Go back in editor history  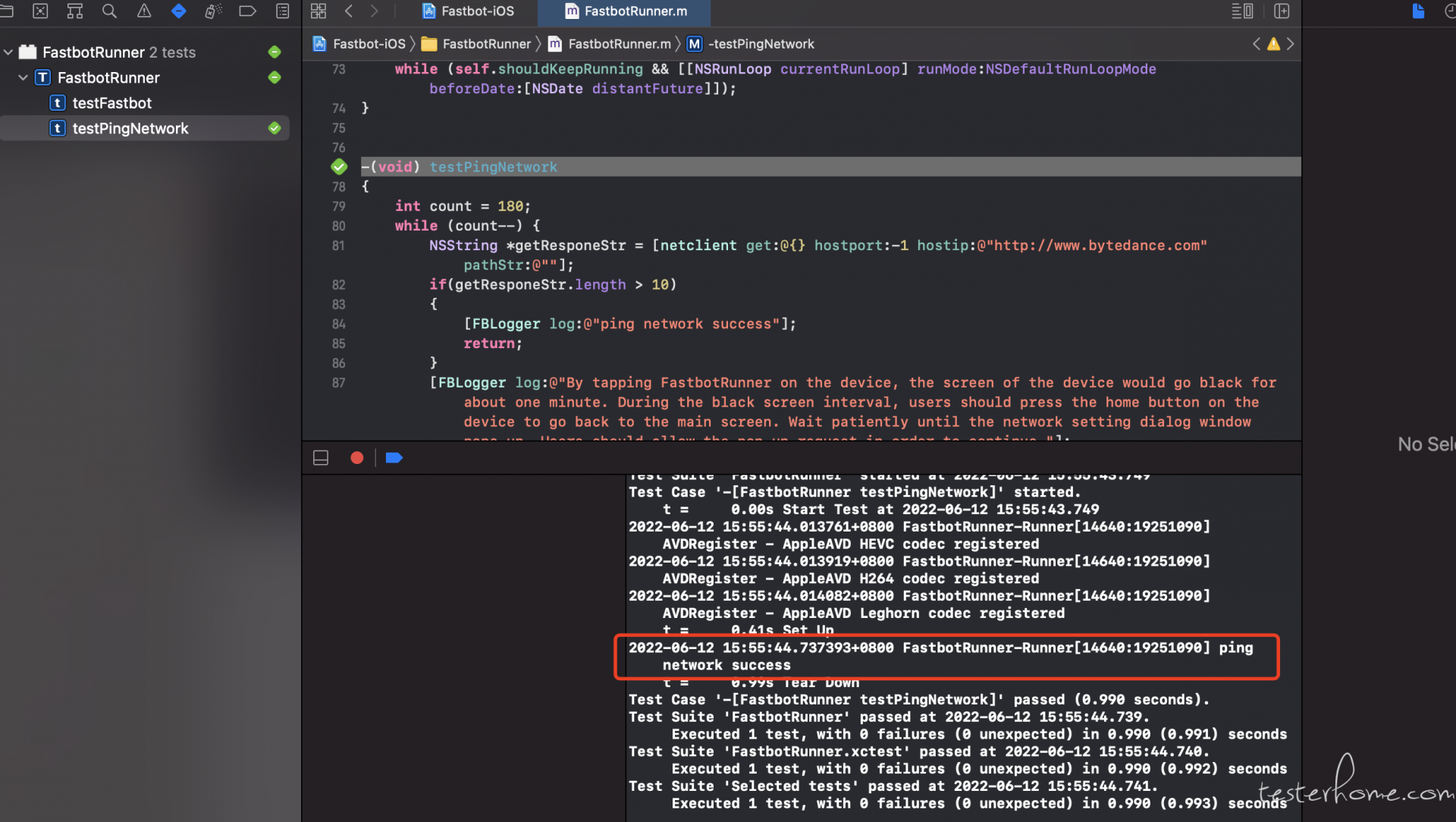[x=349, y=11]
